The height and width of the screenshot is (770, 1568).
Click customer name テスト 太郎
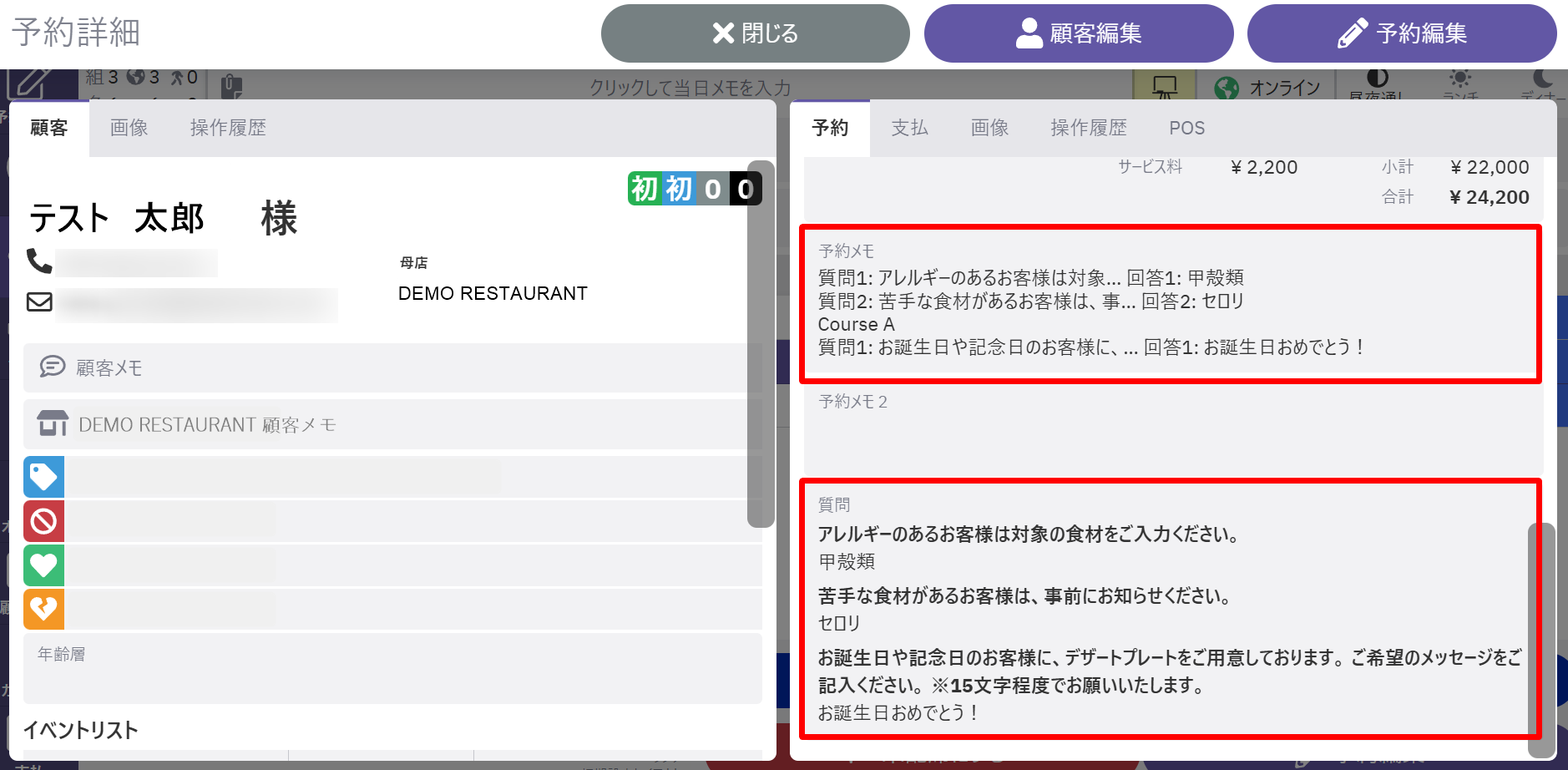(x=117, y=219)
